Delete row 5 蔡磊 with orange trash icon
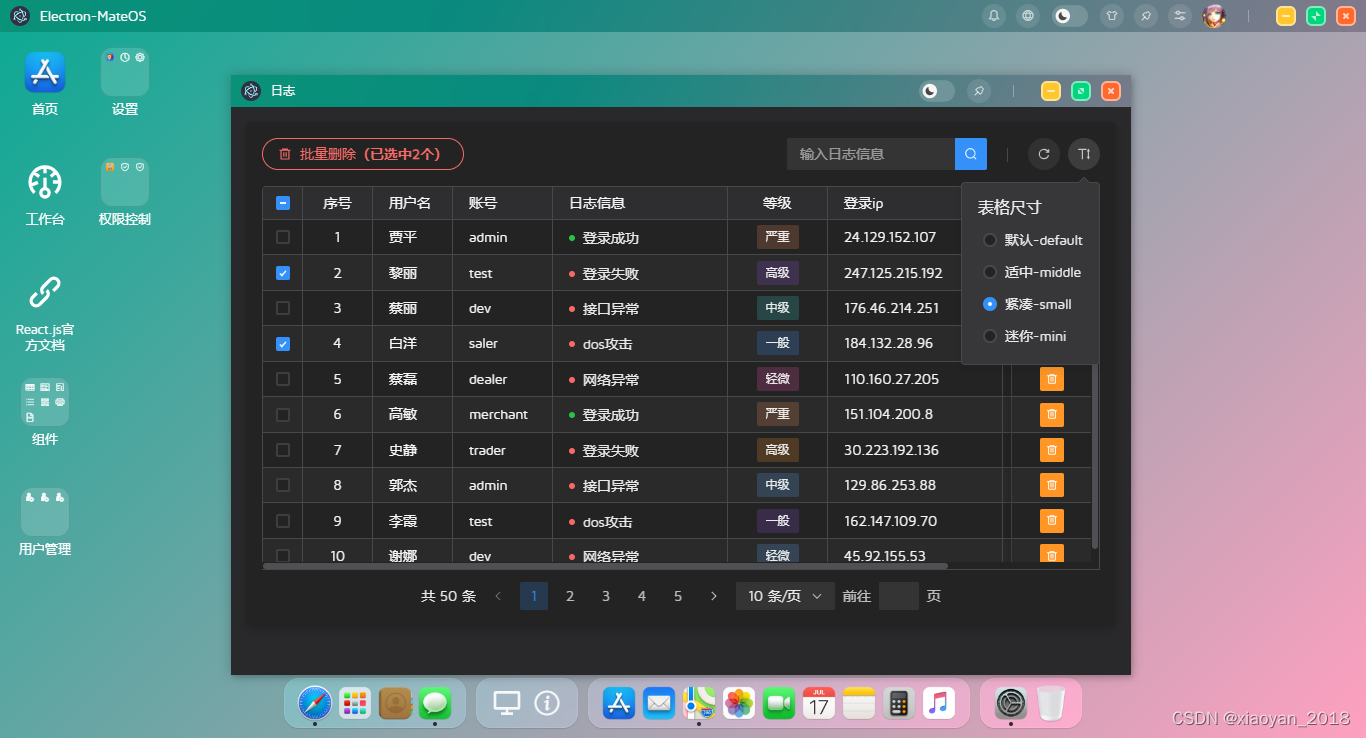The width and height of the screenshot is (1366, 738). tap(1052, 379)
